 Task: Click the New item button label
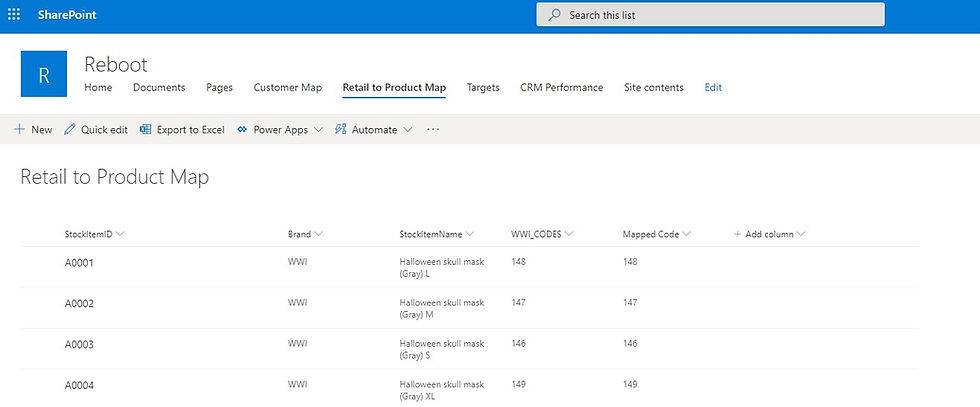42,130
